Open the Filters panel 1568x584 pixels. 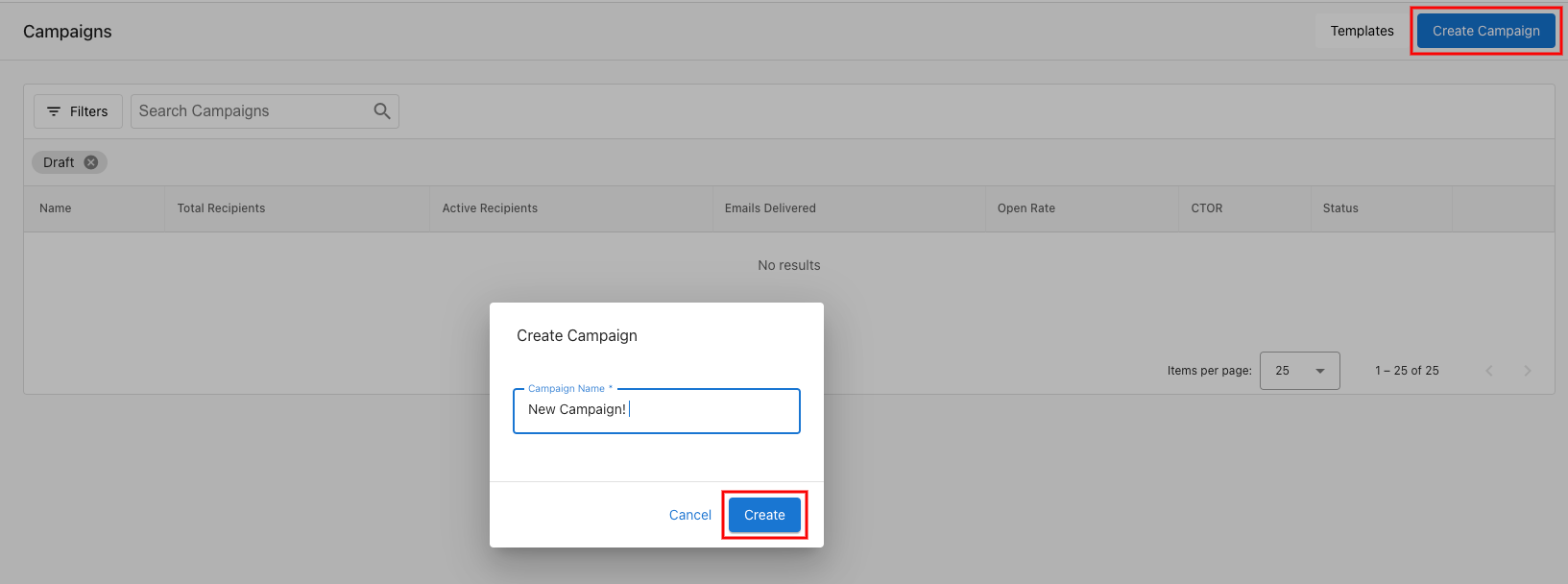click(78, 111)
